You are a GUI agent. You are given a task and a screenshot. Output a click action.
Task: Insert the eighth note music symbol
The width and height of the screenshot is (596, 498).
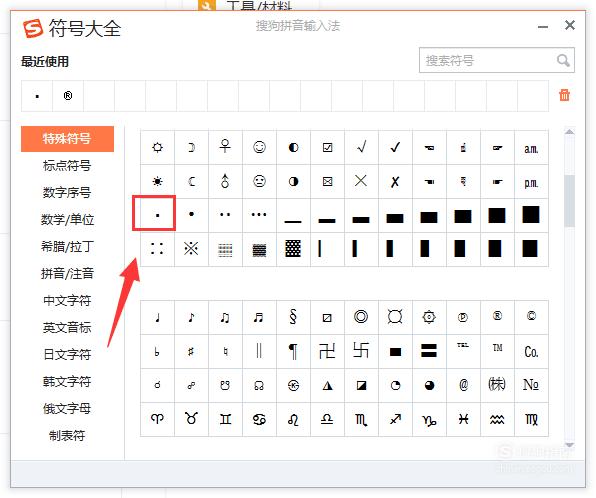click(x=191, y=317)
